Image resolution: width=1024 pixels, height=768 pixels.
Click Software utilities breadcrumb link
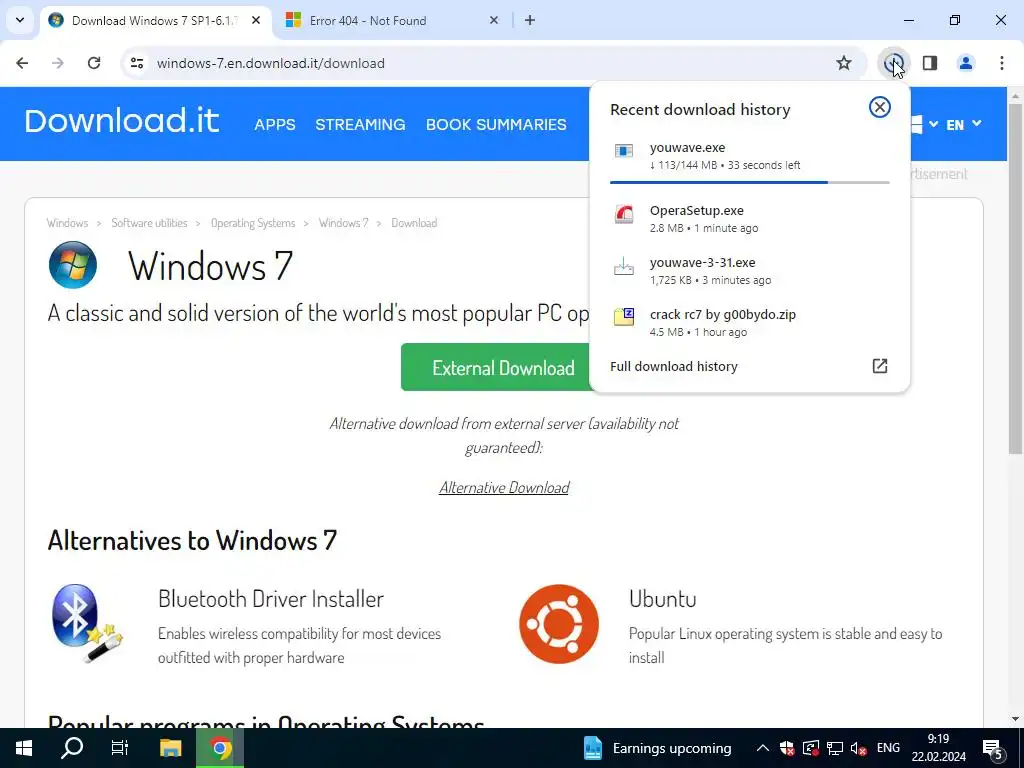pyautogui.click(x=149, y=223)
